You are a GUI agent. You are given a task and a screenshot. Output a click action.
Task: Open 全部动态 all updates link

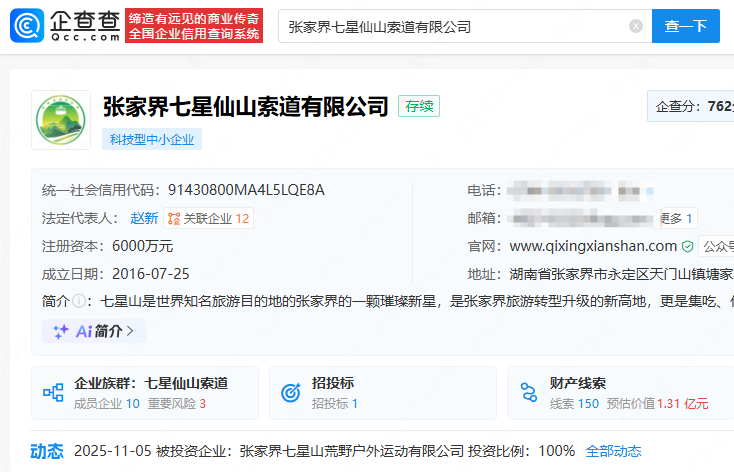pyautogui.click(x=613, y=451)
